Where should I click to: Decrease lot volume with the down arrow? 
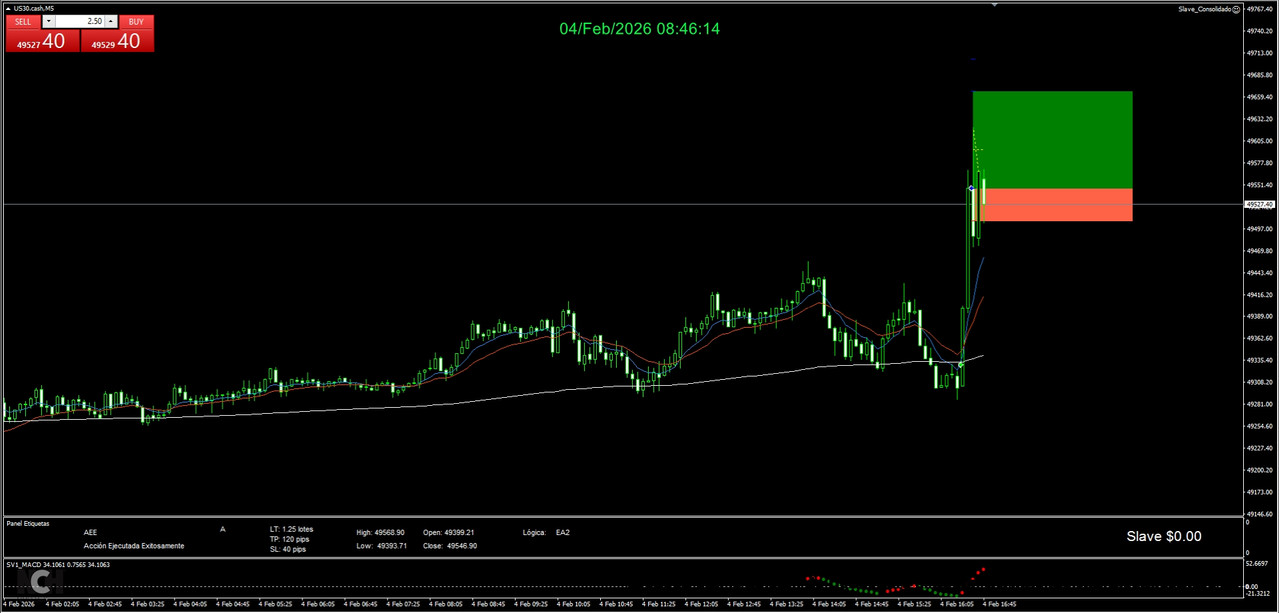click(48, 21)
